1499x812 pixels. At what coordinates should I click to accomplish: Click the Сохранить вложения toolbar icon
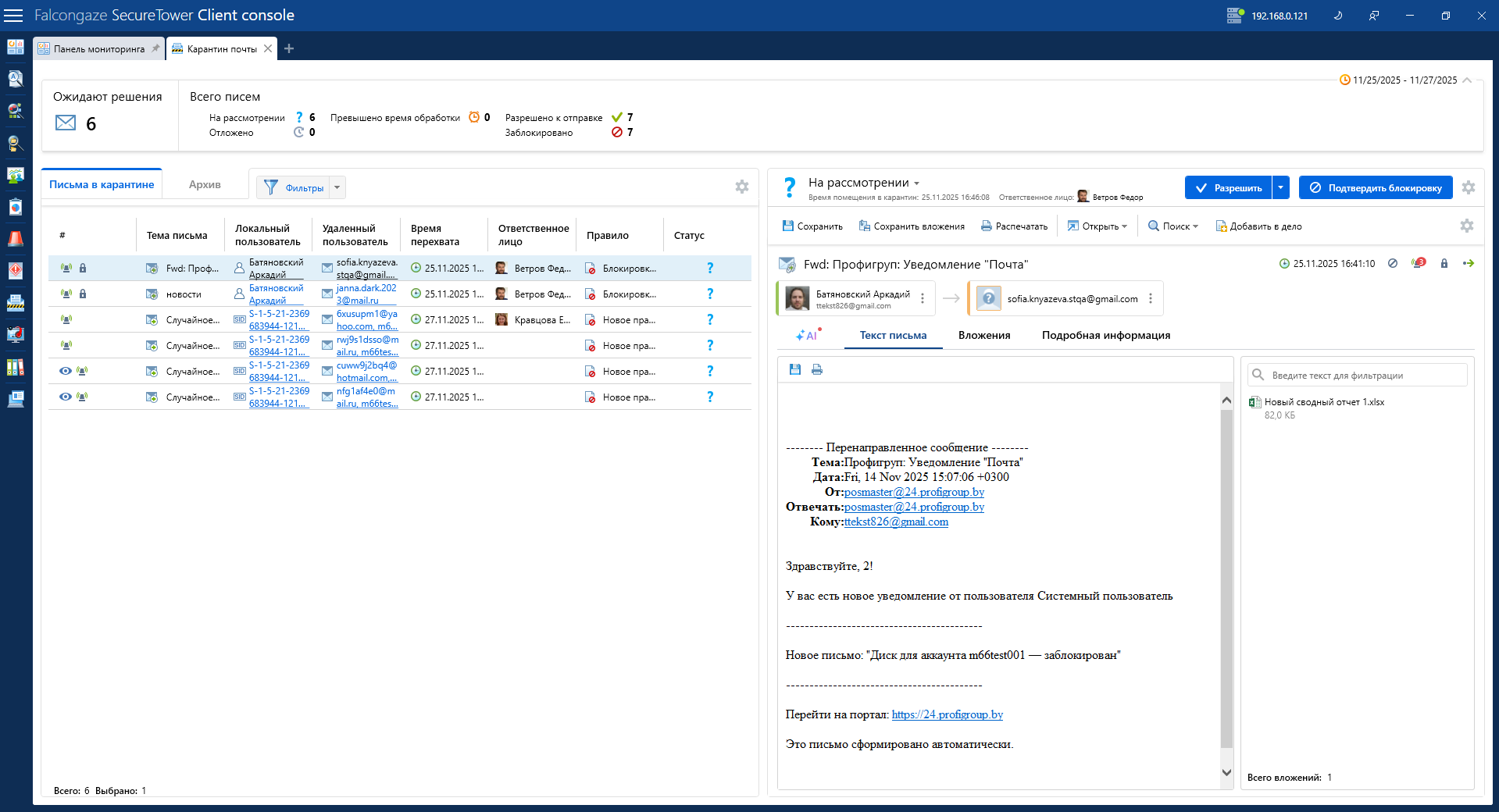coord(865,226)
